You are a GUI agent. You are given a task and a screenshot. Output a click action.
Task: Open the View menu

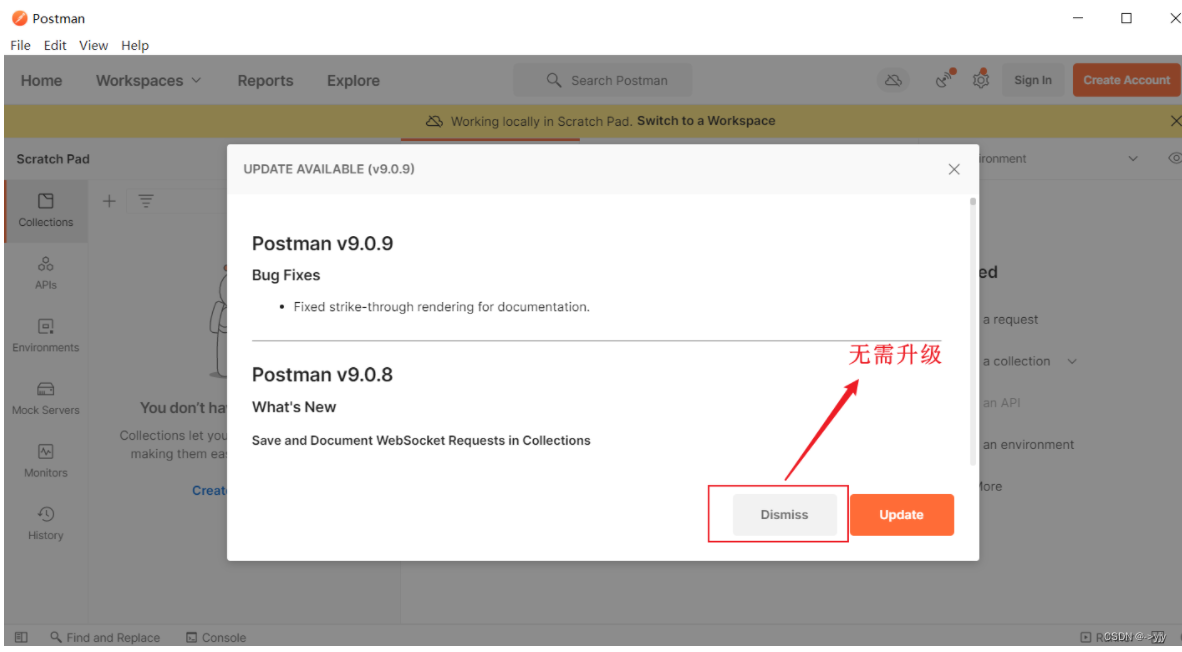pos(93,45)
